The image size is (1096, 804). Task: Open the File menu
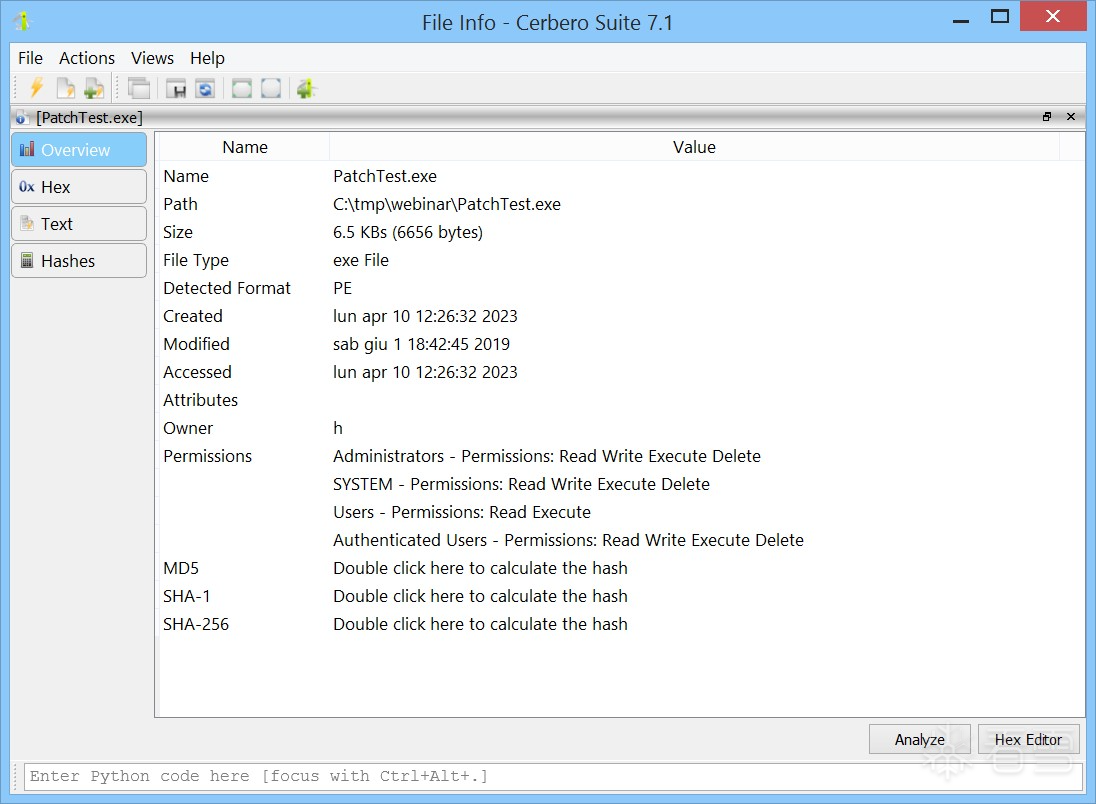pos(30,58)
